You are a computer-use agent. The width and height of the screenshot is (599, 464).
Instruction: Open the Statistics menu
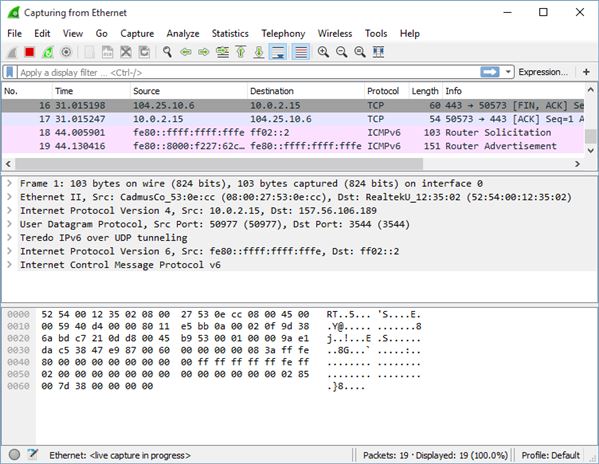click(230, 34)
